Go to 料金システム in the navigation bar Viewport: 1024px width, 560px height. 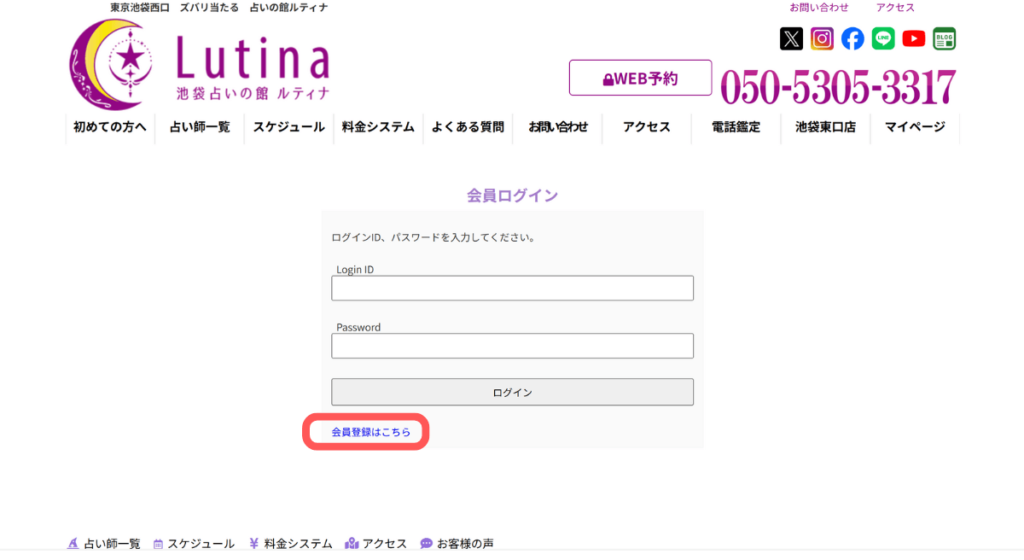click(378, 127)
